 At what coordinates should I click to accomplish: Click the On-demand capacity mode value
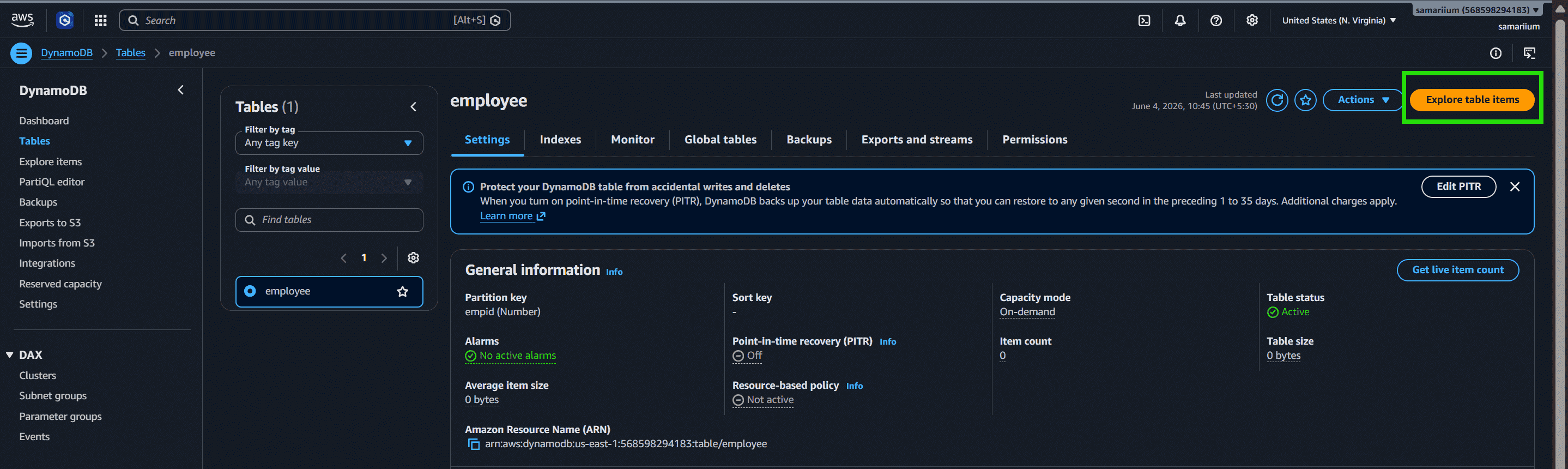[1027, 312]
